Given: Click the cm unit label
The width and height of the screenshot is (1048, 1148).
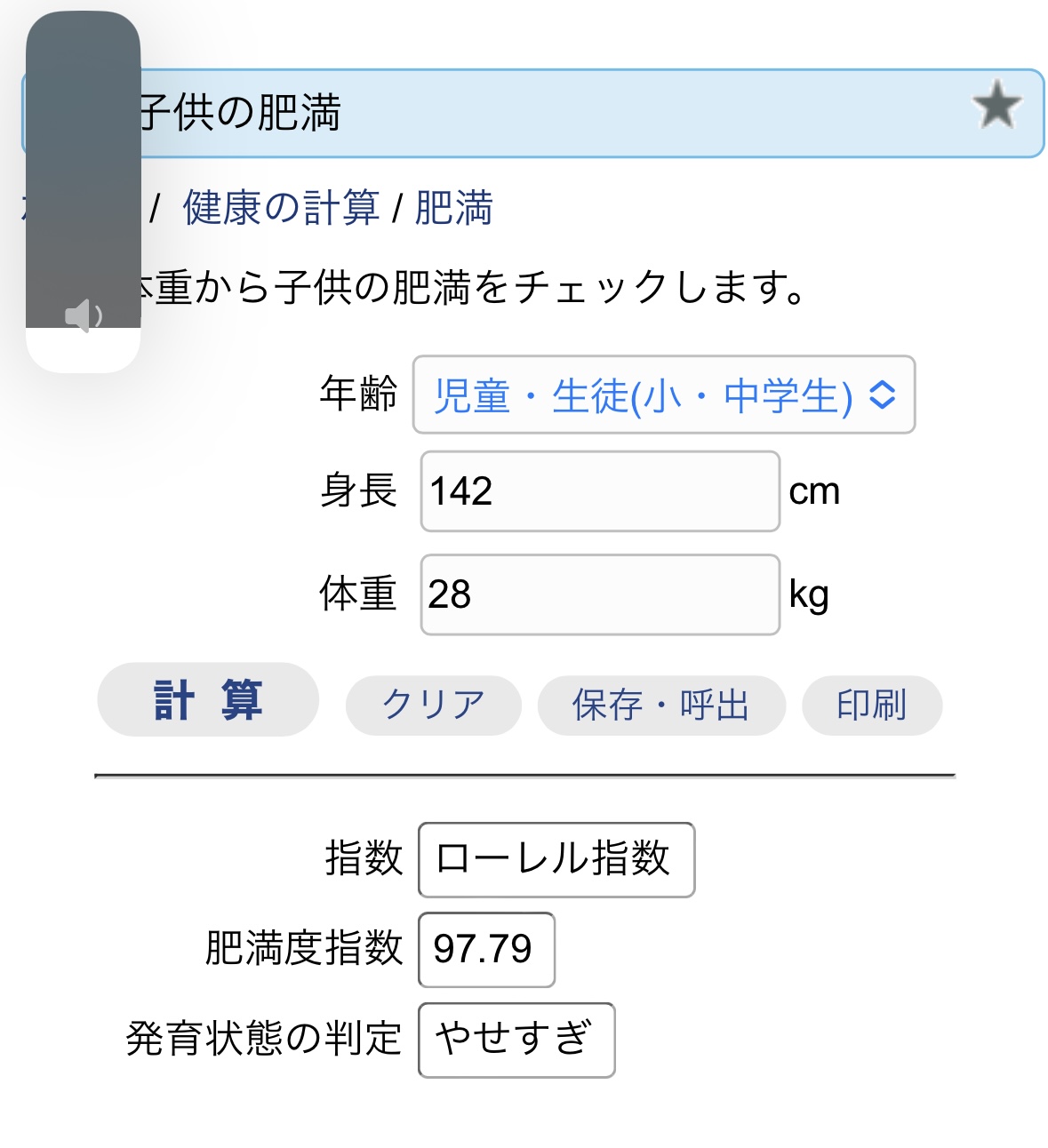Looking at the screenshot, I should (x=814, y=491).
